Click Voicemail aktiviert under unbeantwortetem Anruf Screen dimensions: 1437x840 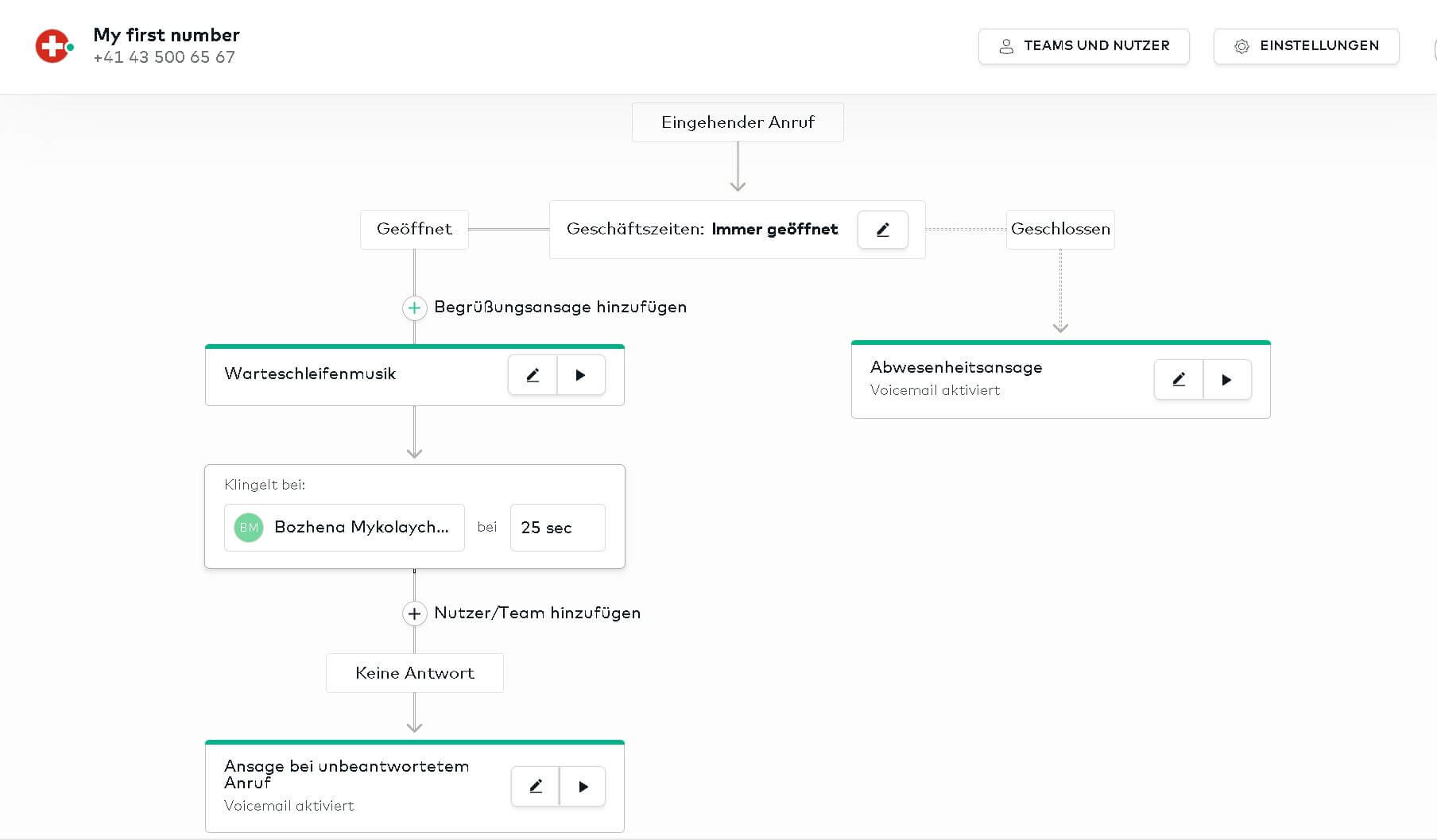pyautogui.click(x=289, y=806)
